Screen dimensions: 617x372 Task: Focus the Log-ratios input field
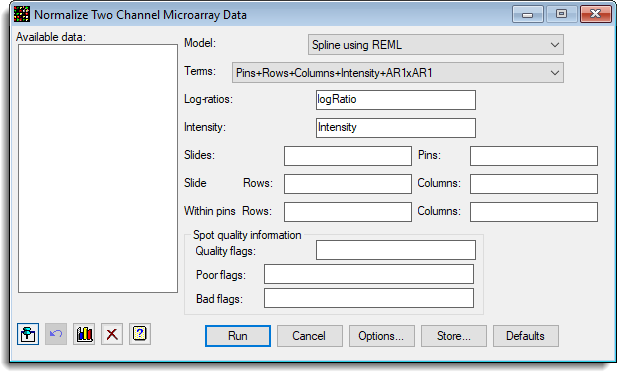click(396, 100)
